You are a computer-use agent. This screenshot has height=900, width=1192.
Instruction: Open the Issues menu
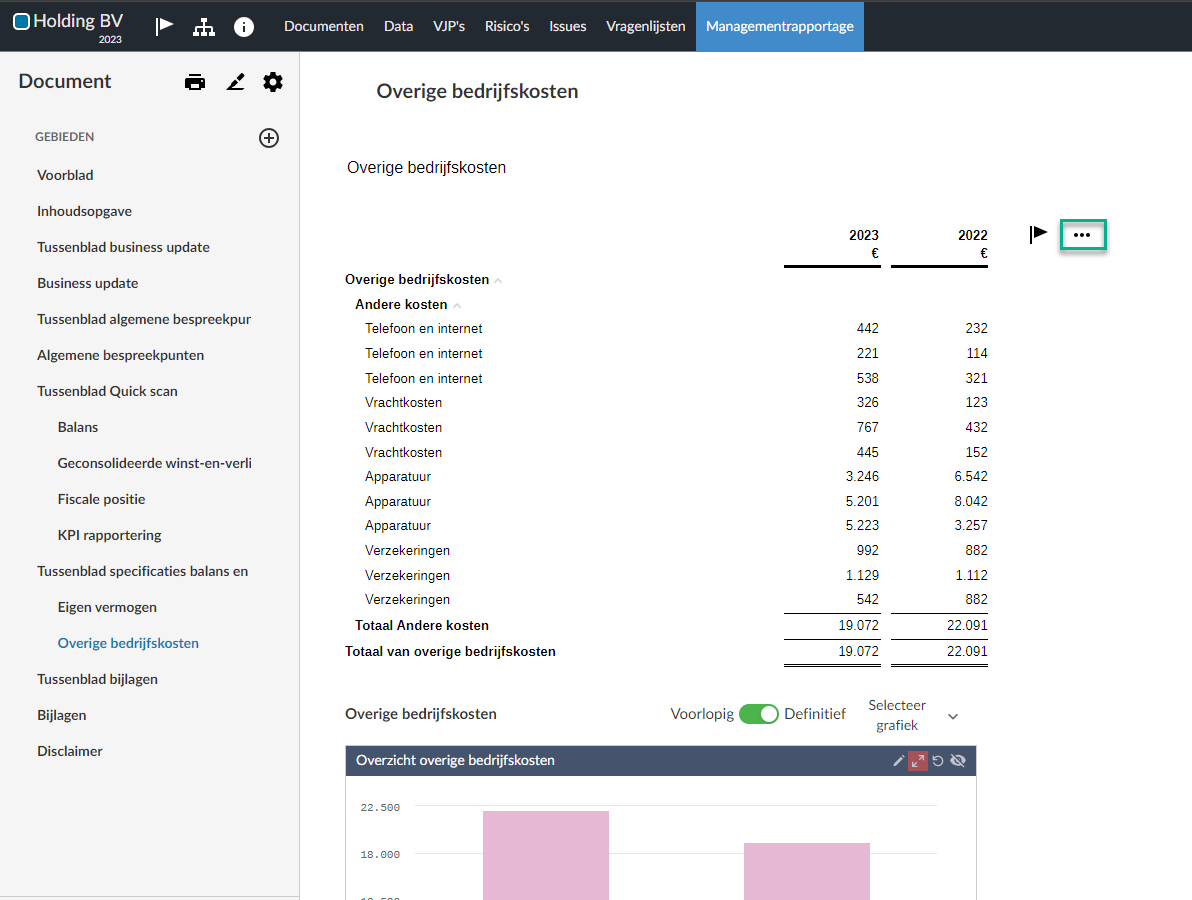tap(568, 27)
